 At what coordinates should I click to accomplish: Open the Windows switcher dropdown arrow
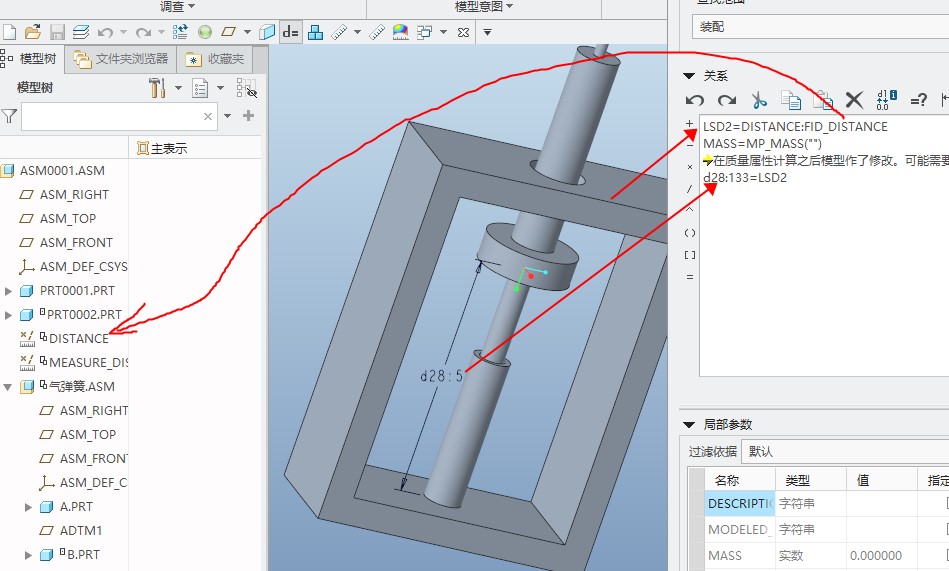pos(443,31)
